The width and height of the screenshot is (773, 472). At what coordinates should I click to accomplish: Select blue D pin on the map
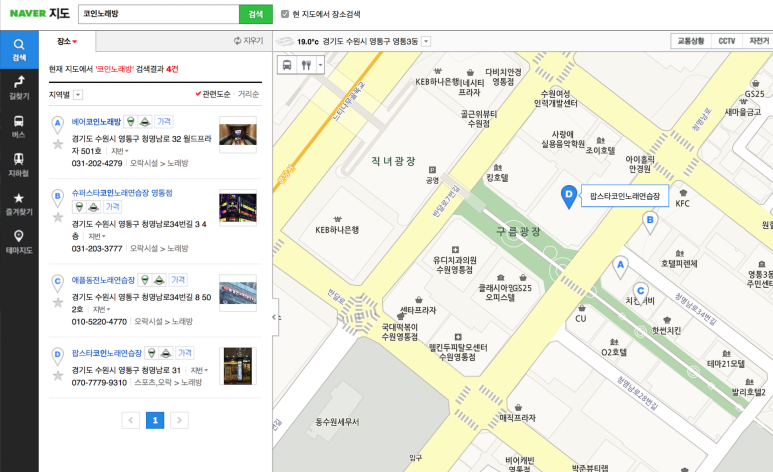tap(569, 197)
